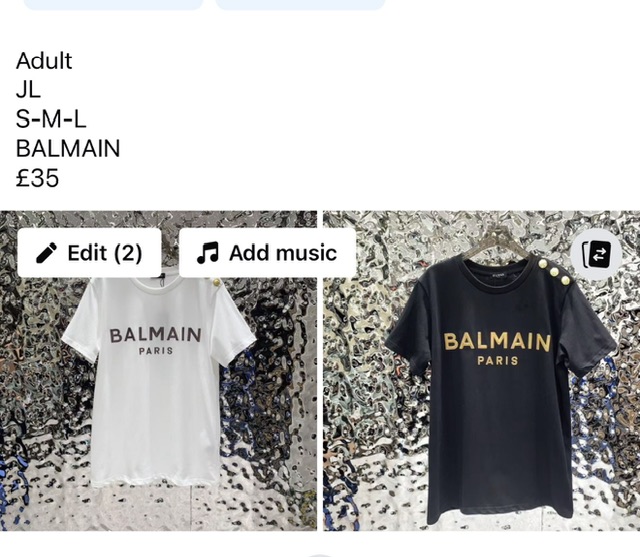
Task: Select the black Balmain t-shirt photo
Action: [x=482, y=371]
